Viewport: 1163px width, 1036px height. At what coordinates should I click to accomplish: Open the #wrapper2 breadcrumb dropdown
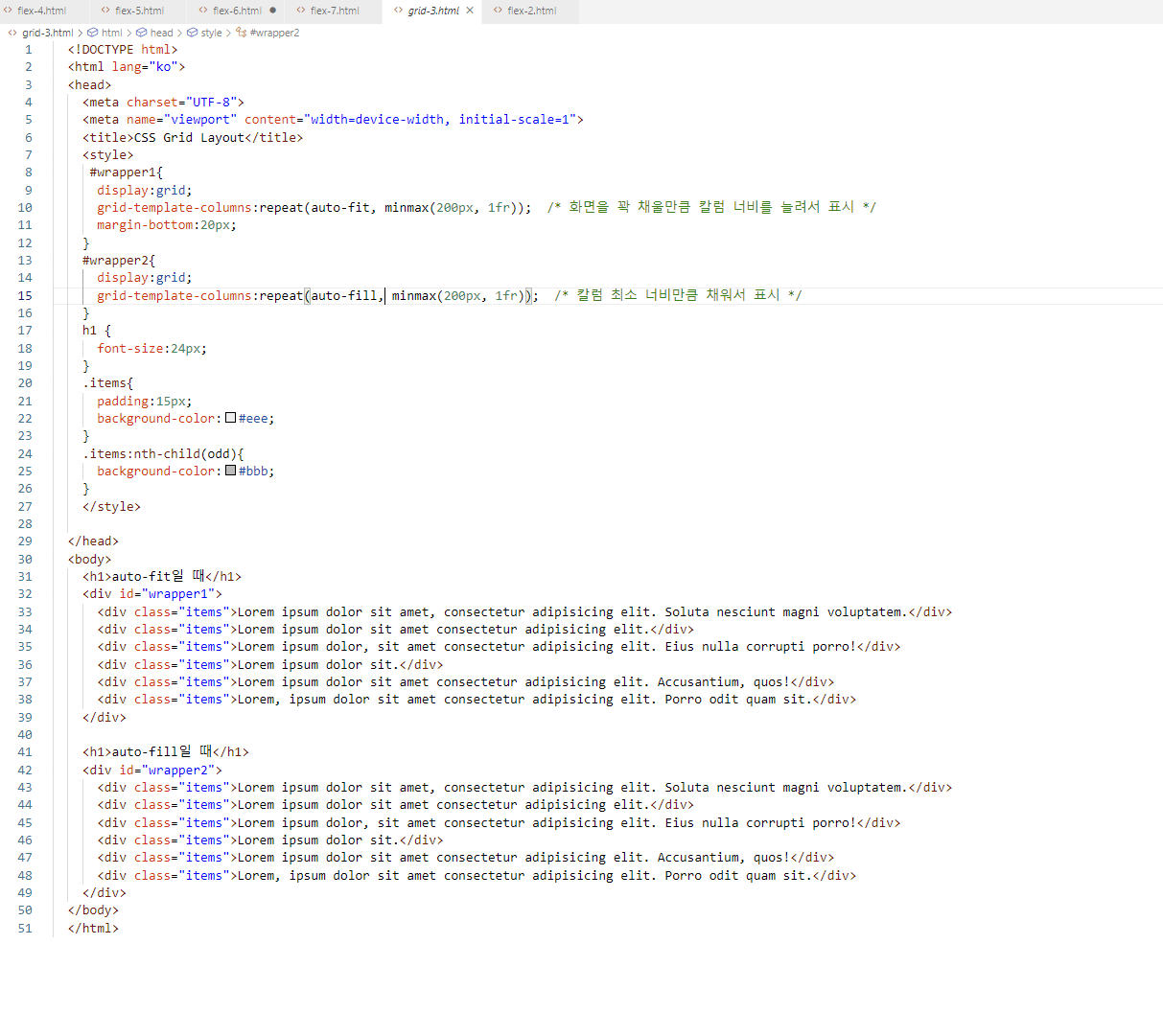pos(274,33)
